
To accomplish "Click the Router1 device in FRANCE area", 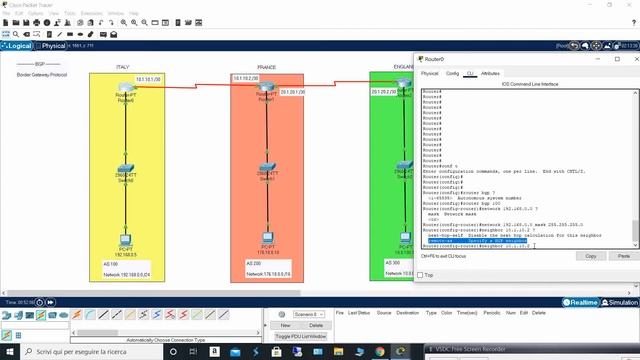I will [x=266, y=87].
